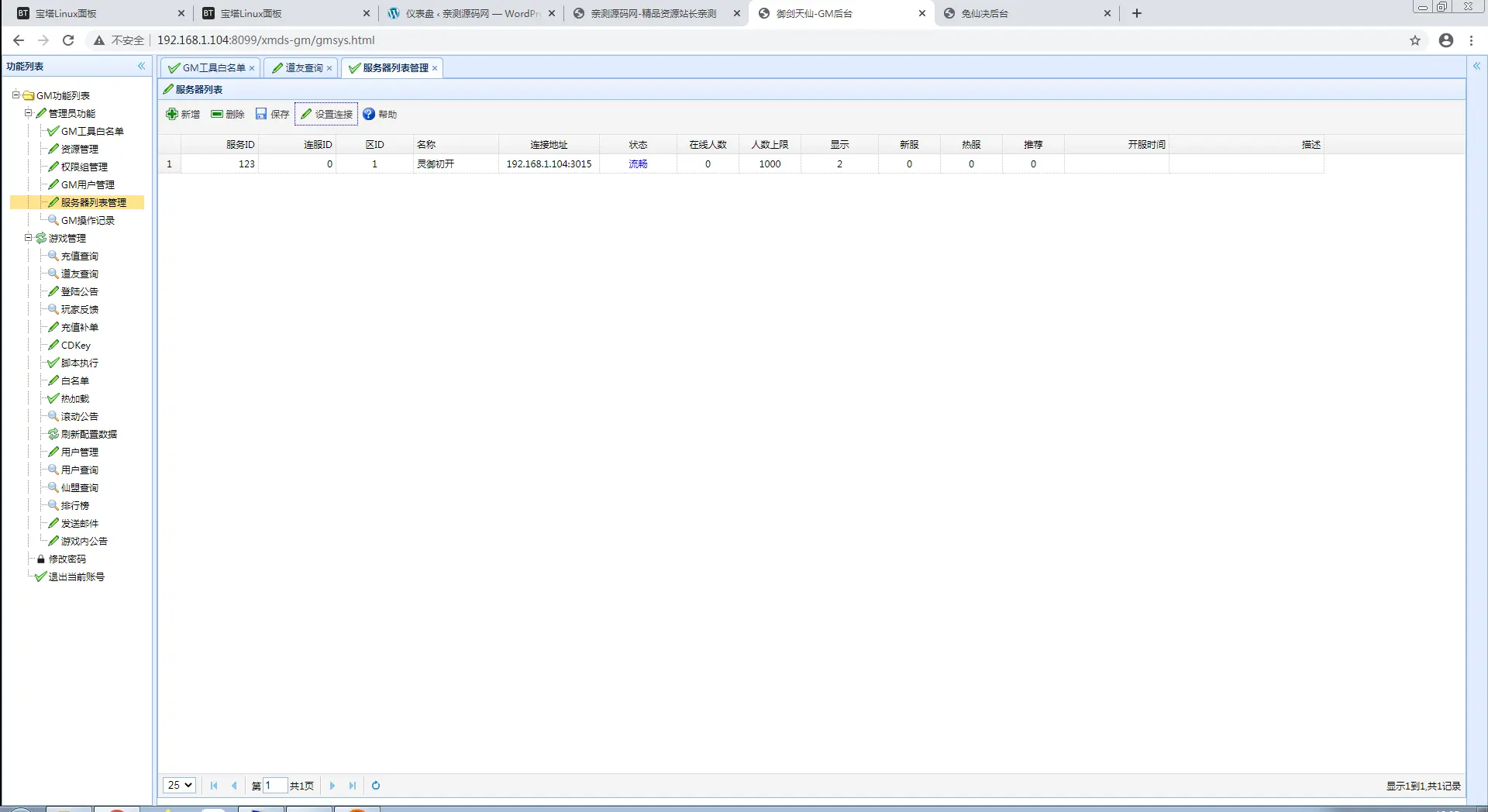
Task: Bookmark this page with the star
Action: pyautogui.click(x=1415, y=40)
